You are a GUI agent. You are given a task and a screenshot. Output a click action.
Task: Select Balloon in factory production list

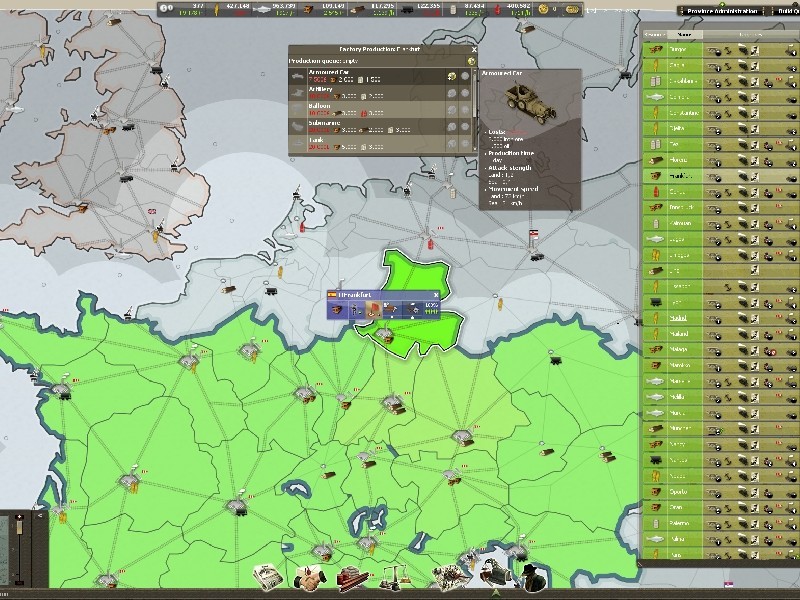click(380, 110)
